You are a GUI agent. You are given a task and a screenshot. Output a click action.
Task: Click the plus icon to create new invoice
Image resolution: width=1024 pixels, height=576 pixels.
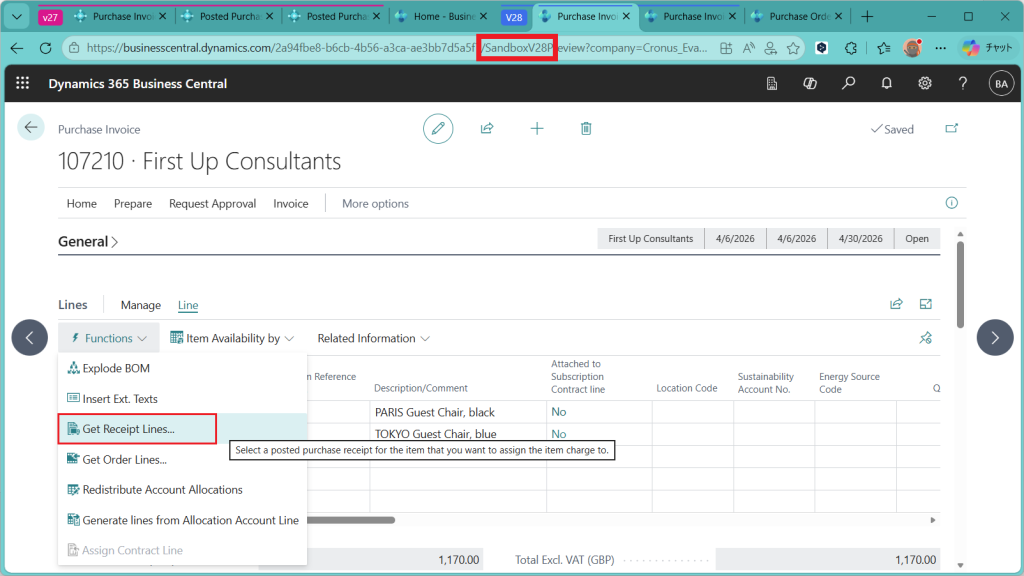(x=537, y=128)
